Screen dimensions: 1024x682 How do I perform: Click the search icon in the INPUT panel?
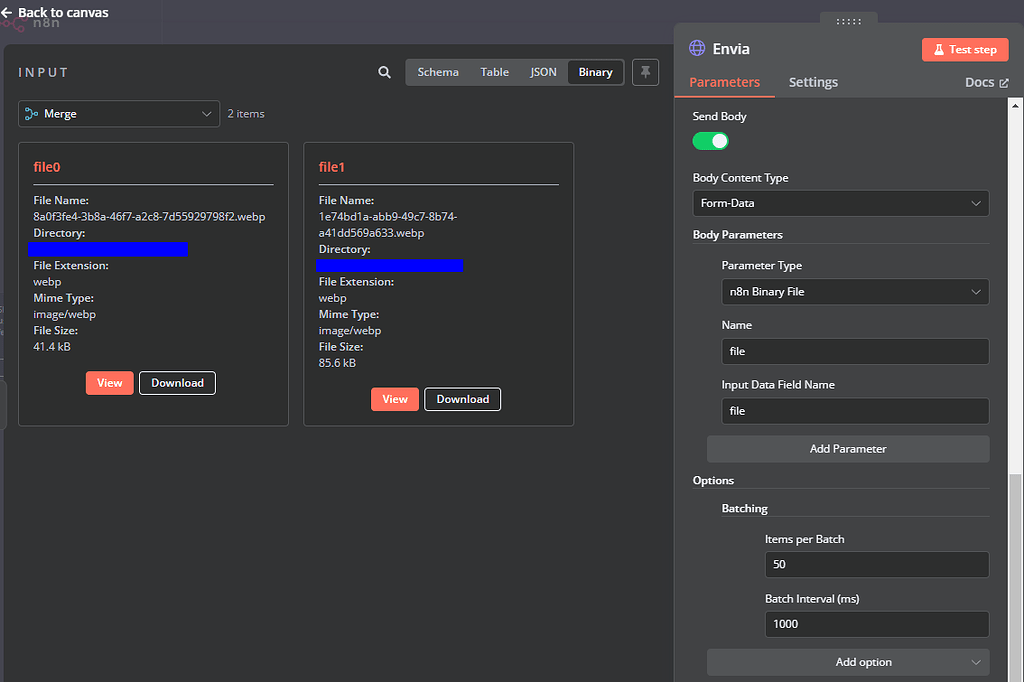coord(384,72)
